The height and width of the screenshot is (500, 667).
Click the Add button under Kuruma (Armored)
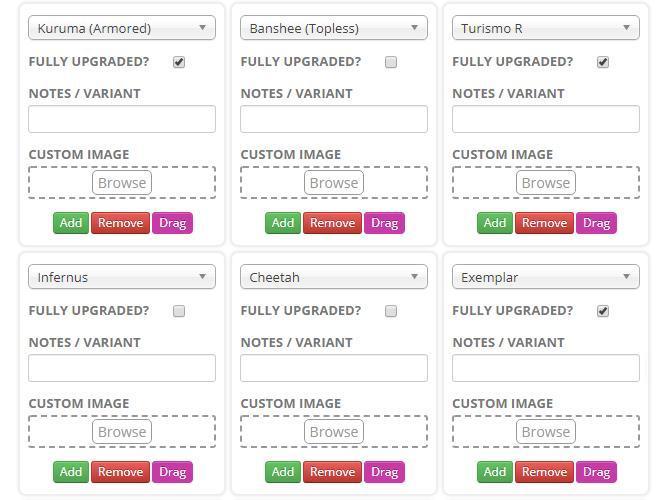pyautogui.click(x=71, y=223)
